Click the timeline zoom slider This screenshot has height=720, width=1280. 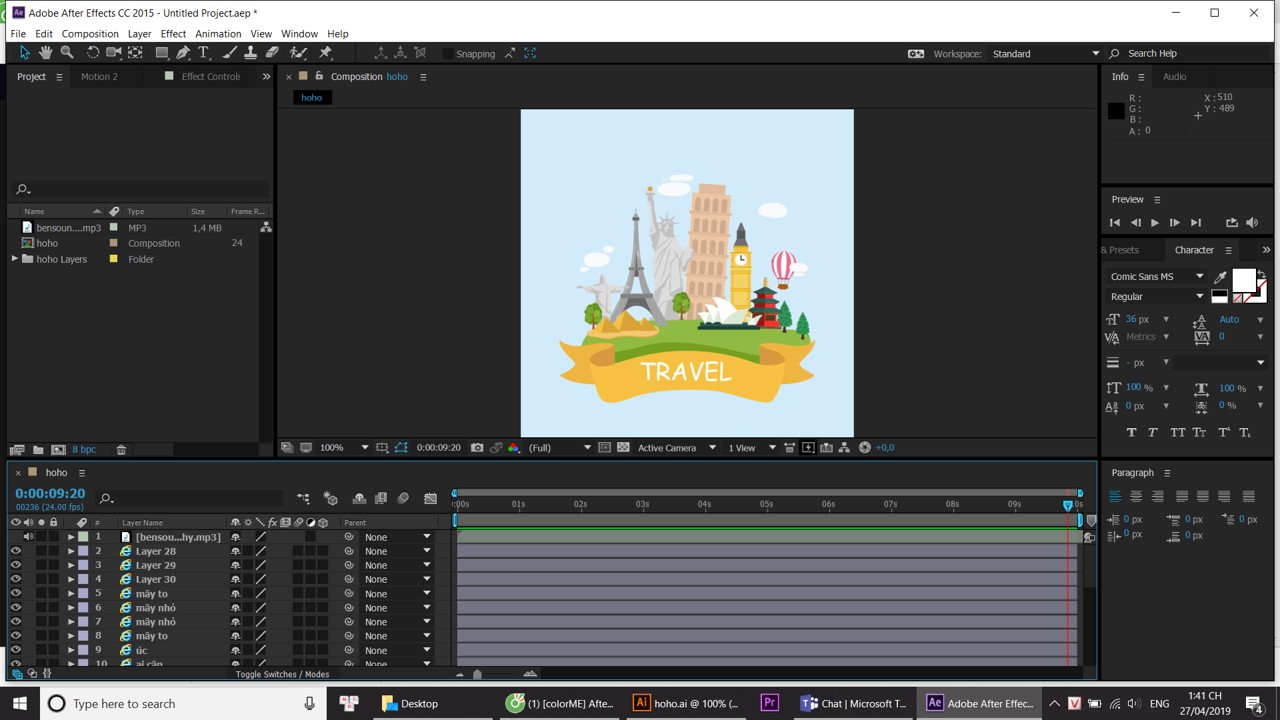coord(477,674)
